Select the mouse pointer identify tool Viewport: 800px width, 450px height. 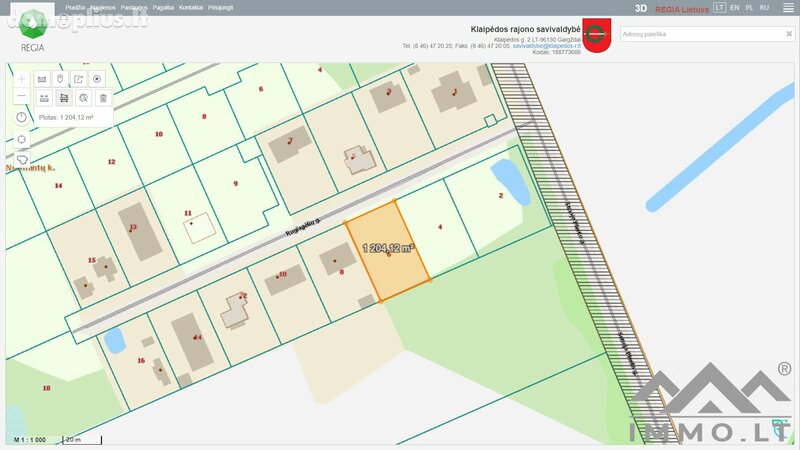tap(60, 79)
